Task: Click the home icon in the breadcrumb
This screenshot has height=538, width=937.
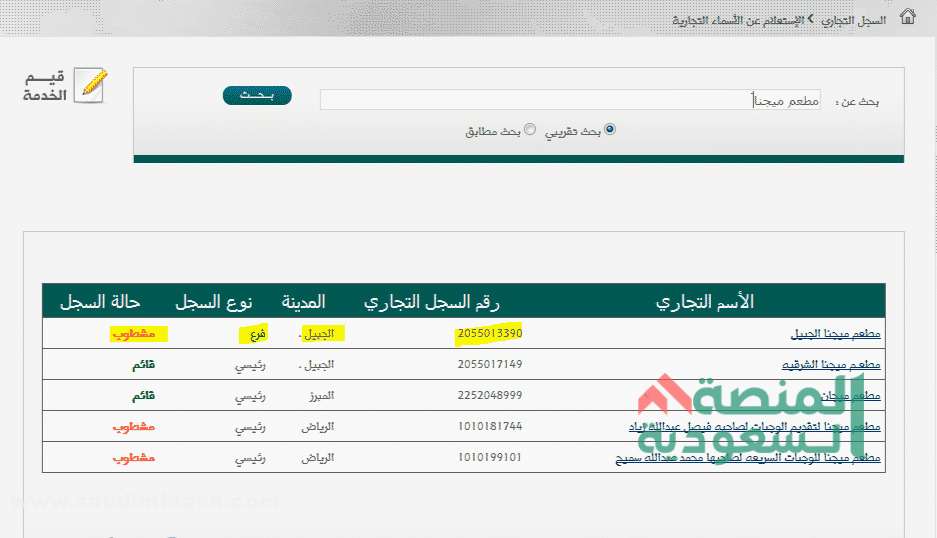Action: point(907,17)
